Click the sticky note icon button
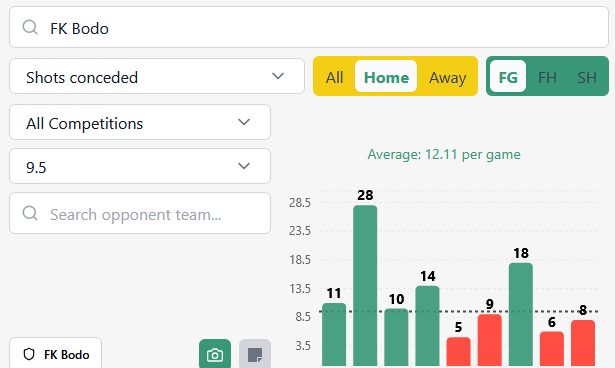Screen dimensions: 615x368 click(x=255, y=354)
